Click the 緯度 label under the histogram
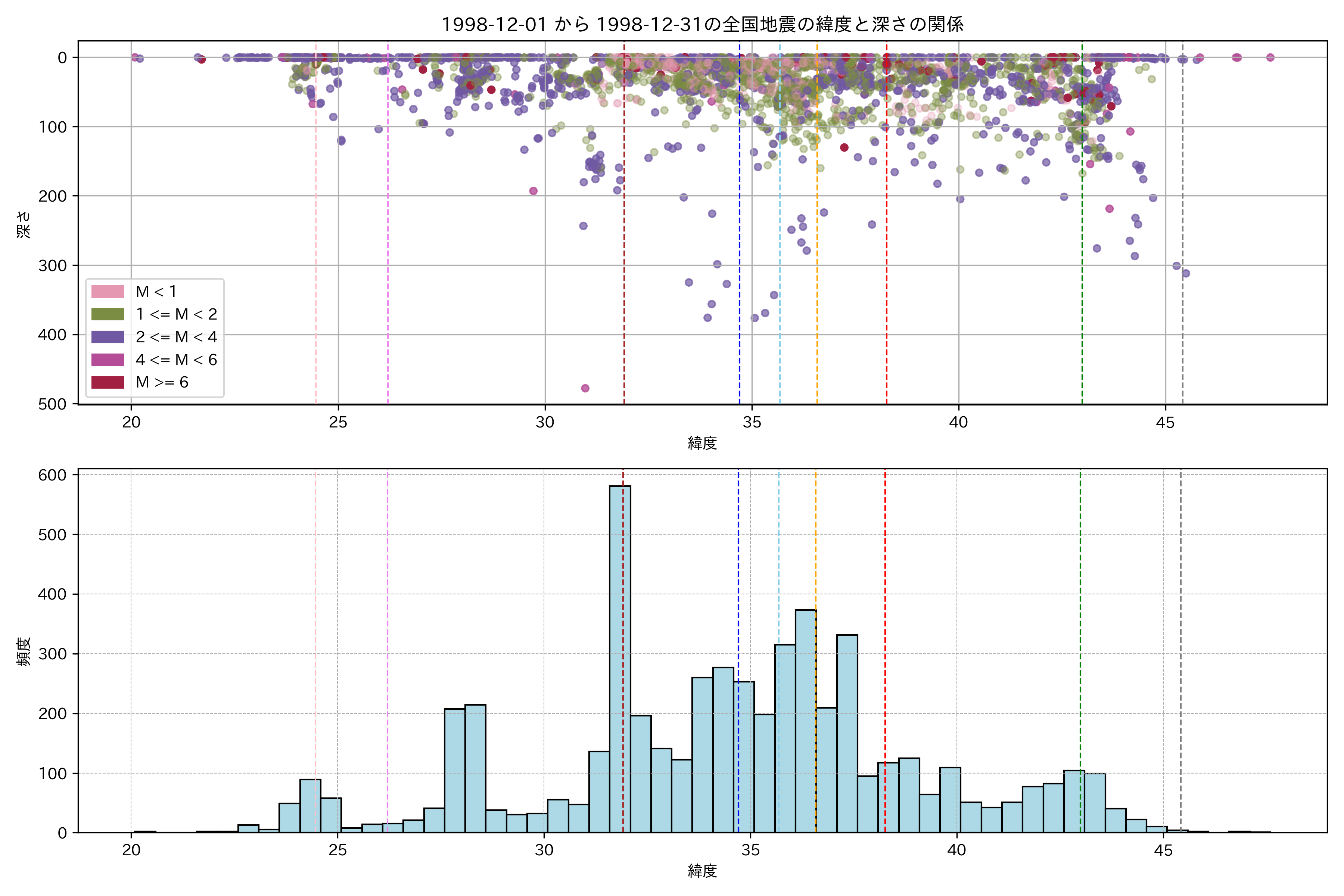 pyautogui.click(x=702, y=871)
